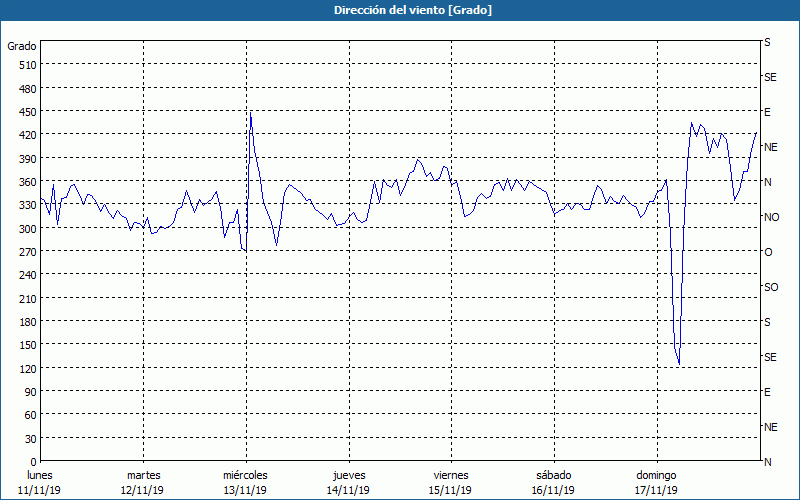Select the 'martes' day label
This screenshot has height=500, width=800.
coord(143,476)
